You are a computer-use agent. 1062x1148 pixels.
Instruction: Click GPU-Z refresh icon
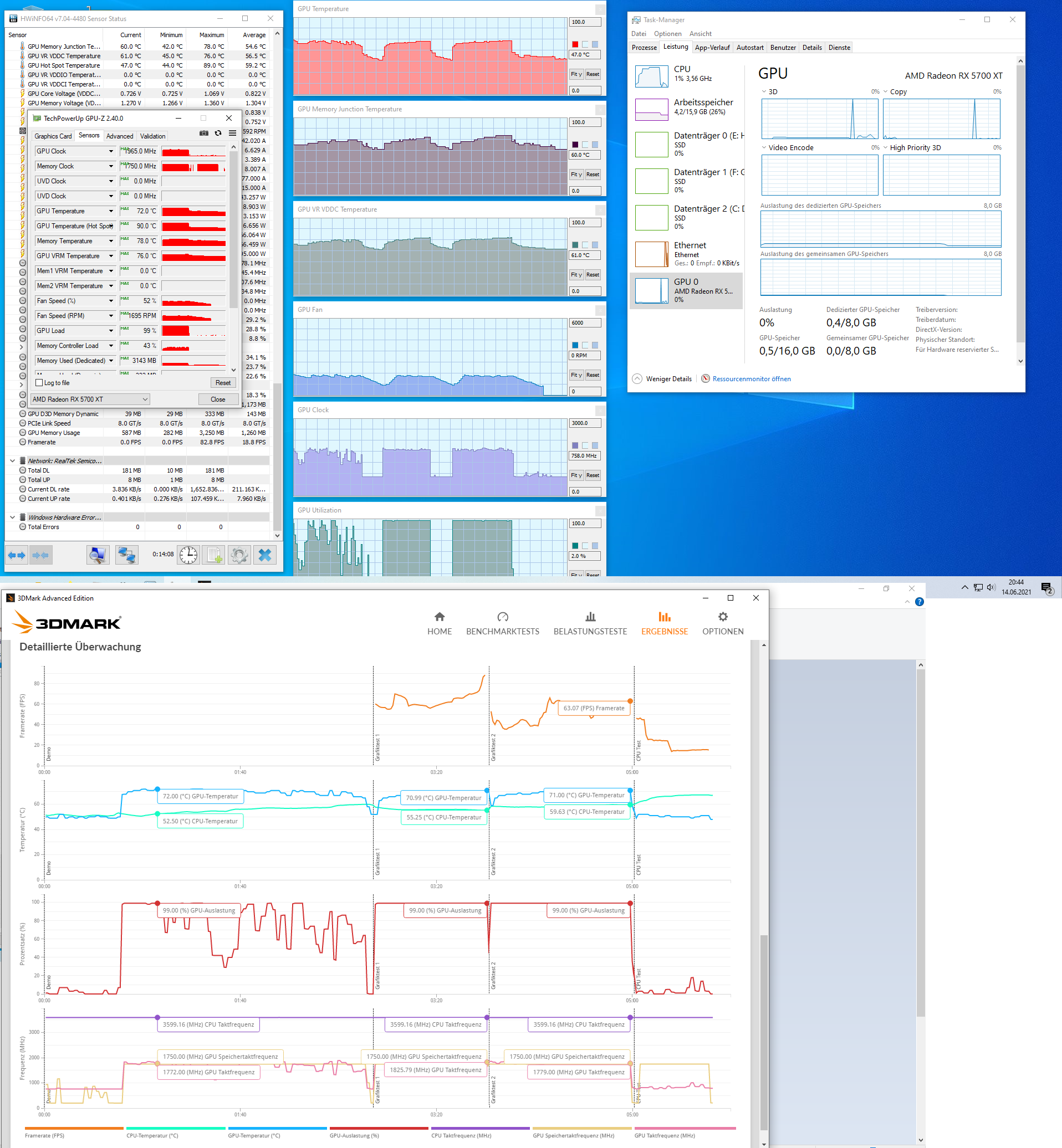218,133
